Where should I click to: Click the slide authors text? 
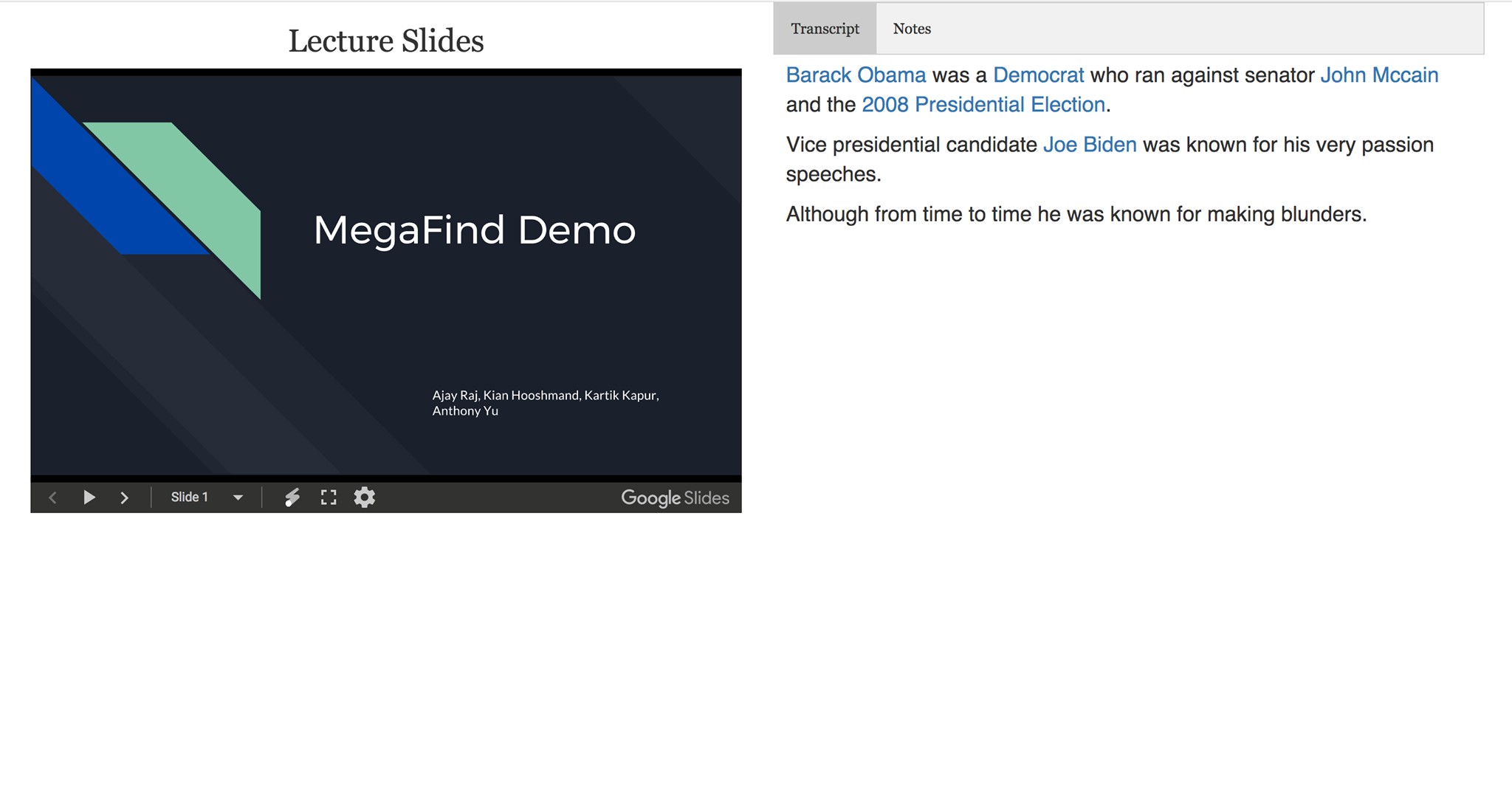546,403
